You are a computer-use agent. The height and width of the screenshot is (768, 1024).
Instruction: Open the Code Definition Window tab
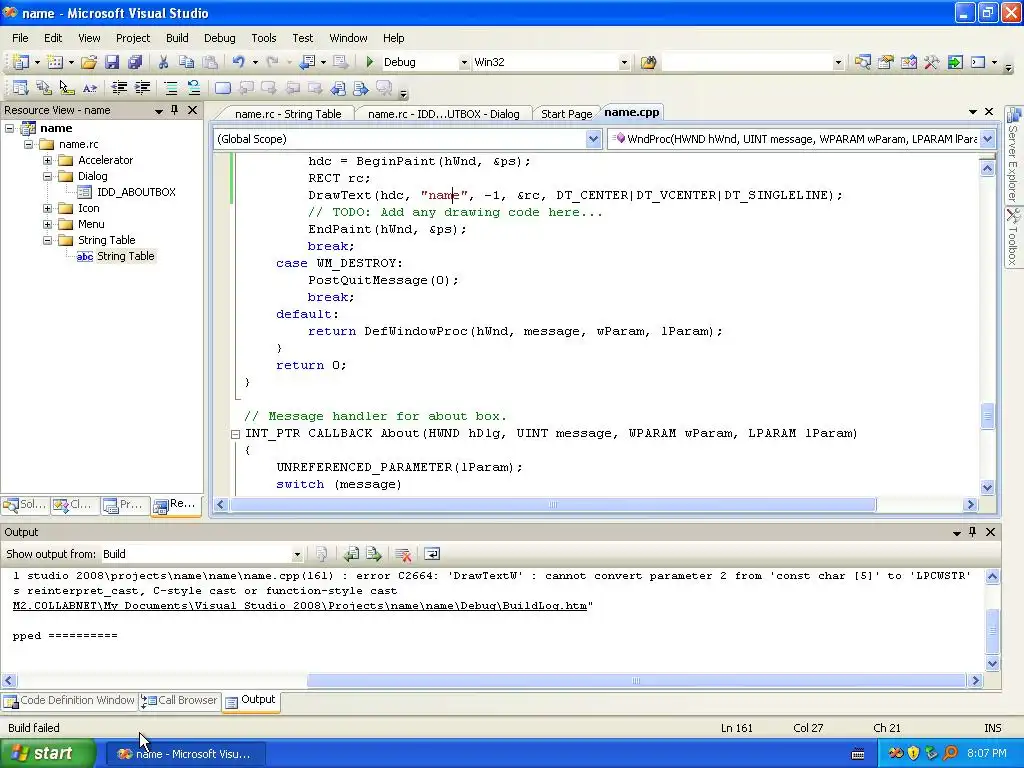70,701
